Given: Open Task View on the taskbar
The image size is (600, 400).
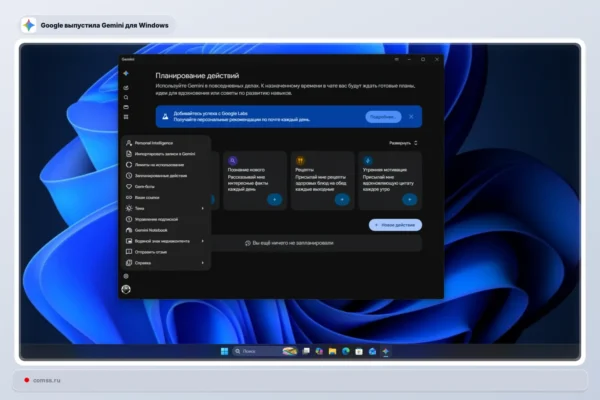Looking at the screenshot, I should (x=306, y=351).
